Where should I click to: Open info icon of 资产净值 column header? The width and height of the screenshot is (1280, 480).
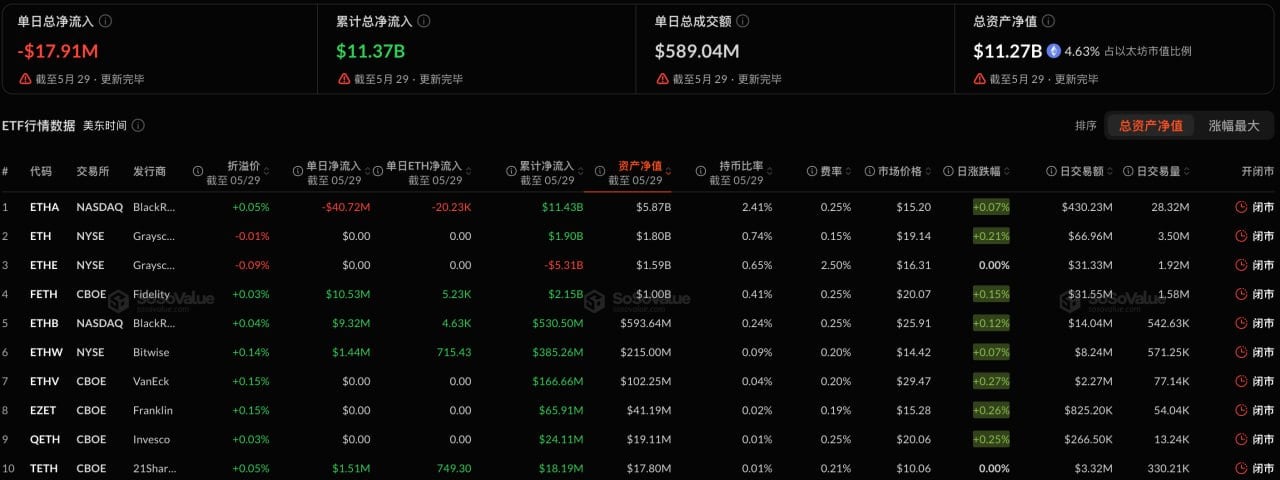(x=600, y=171)
